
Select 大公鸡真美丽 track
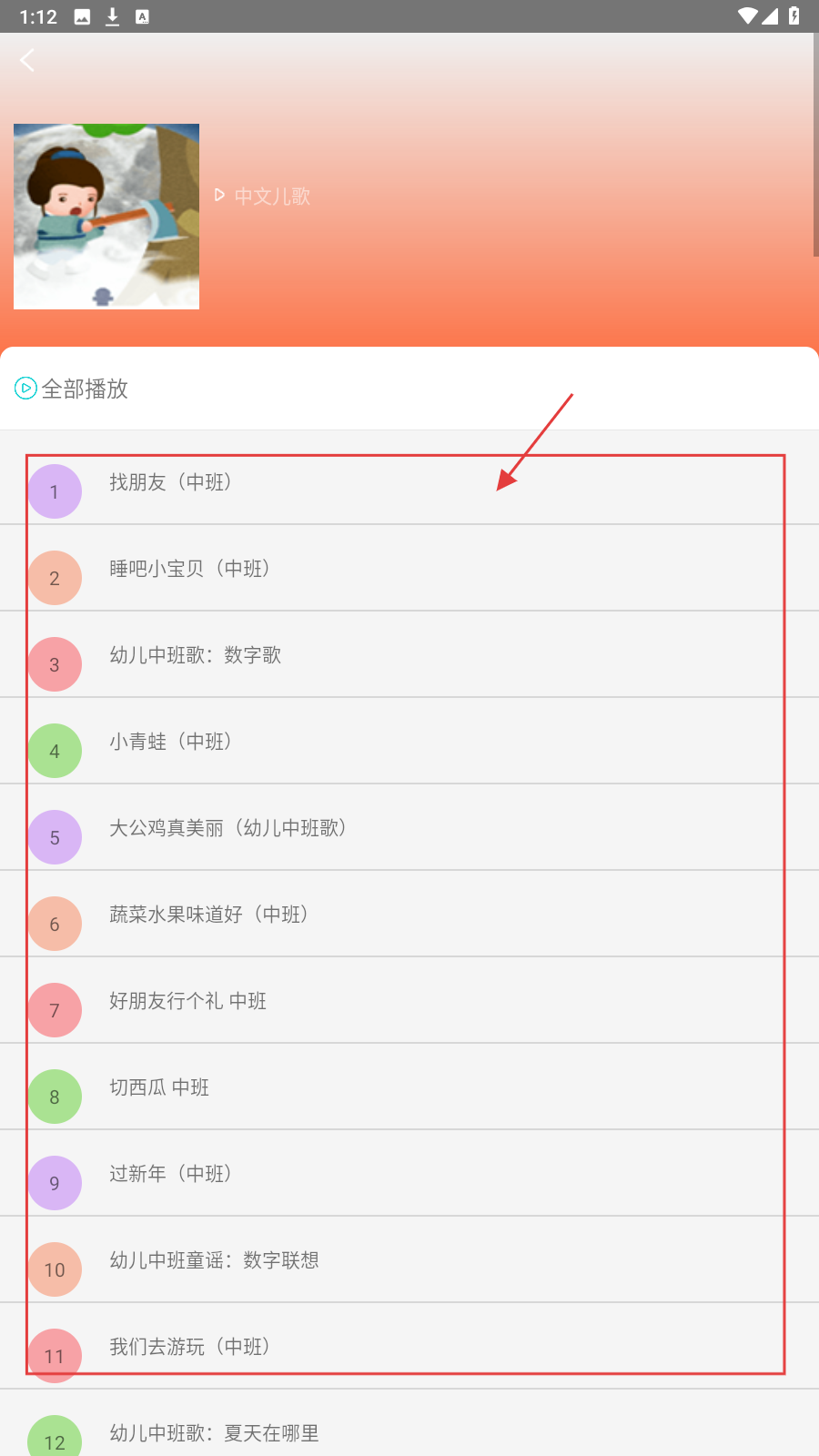[227, 828]
